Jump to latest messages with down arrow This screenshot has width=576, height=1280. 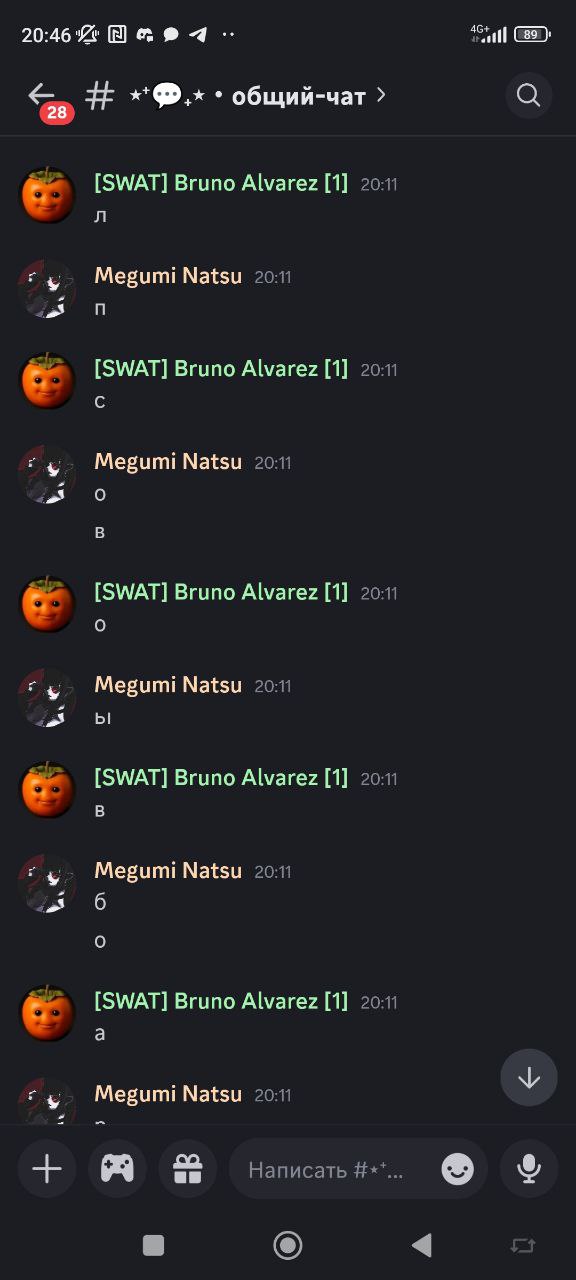pos(529,1077)
